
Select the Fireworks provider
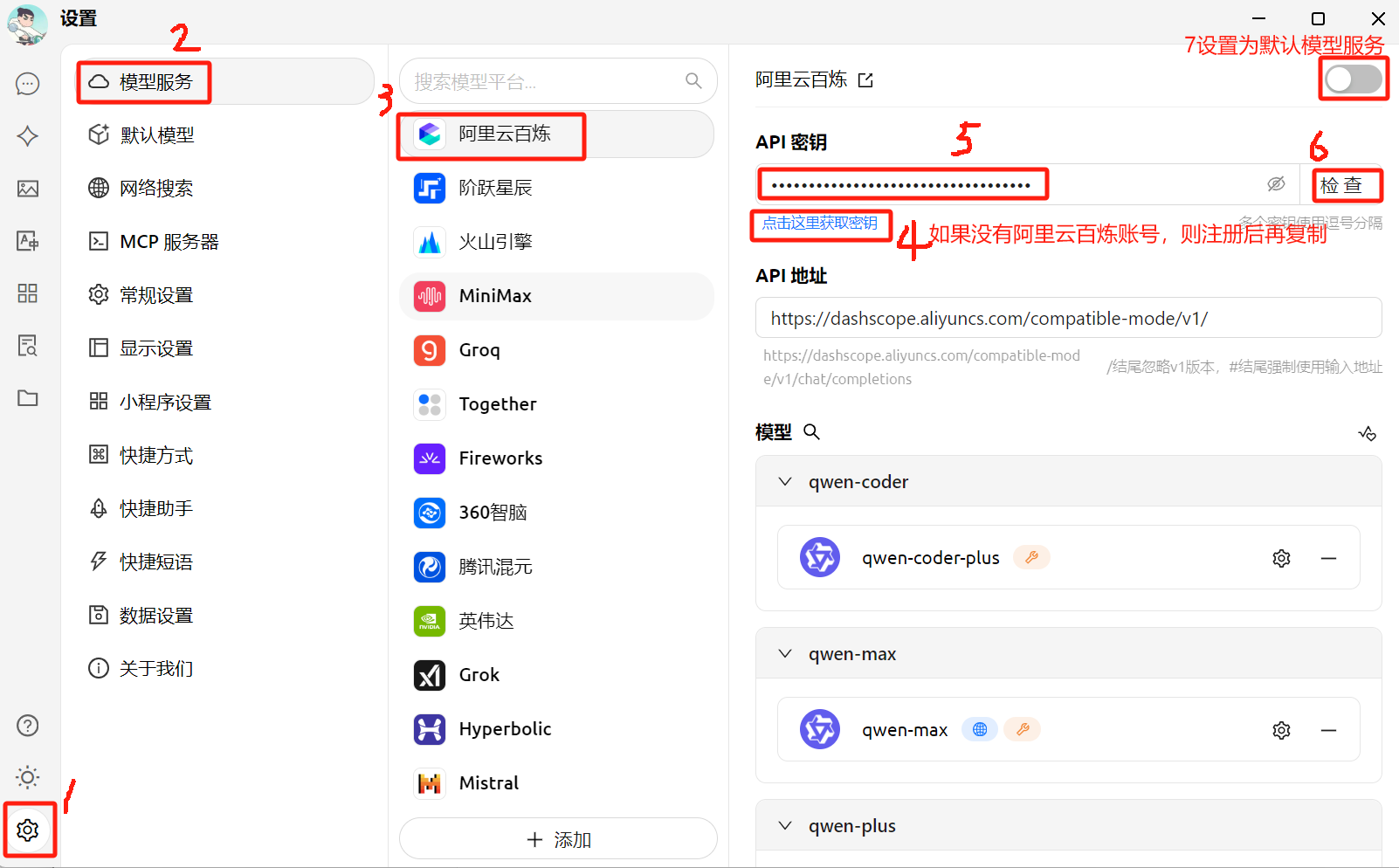557,458
